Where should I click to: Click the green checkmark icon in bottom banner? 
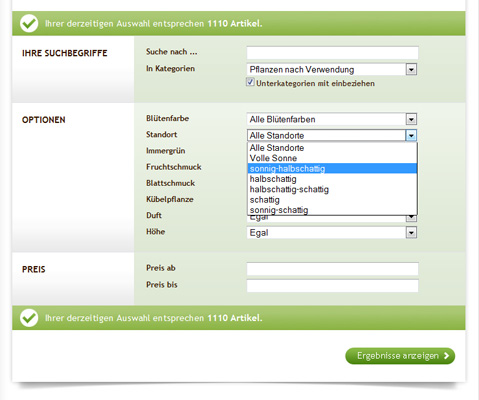(x=29, y=318)
